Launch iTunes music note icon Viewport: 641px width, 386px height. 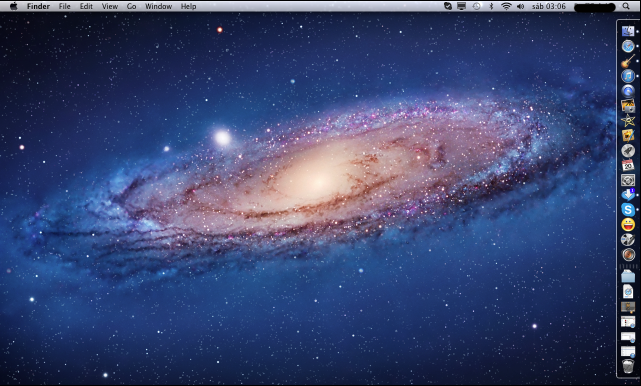628,76
